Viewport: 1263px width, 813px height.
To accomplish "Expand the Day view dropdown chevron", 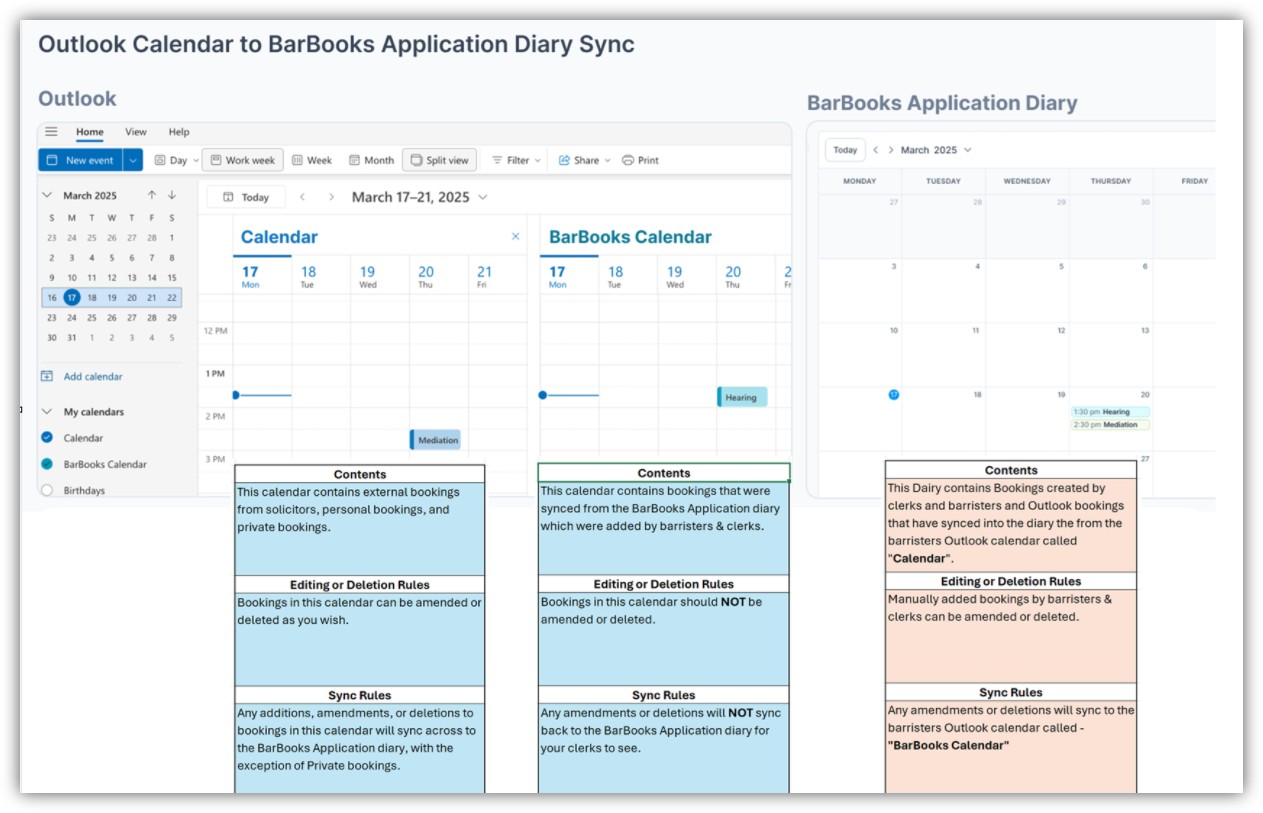I will pos(195,160).
